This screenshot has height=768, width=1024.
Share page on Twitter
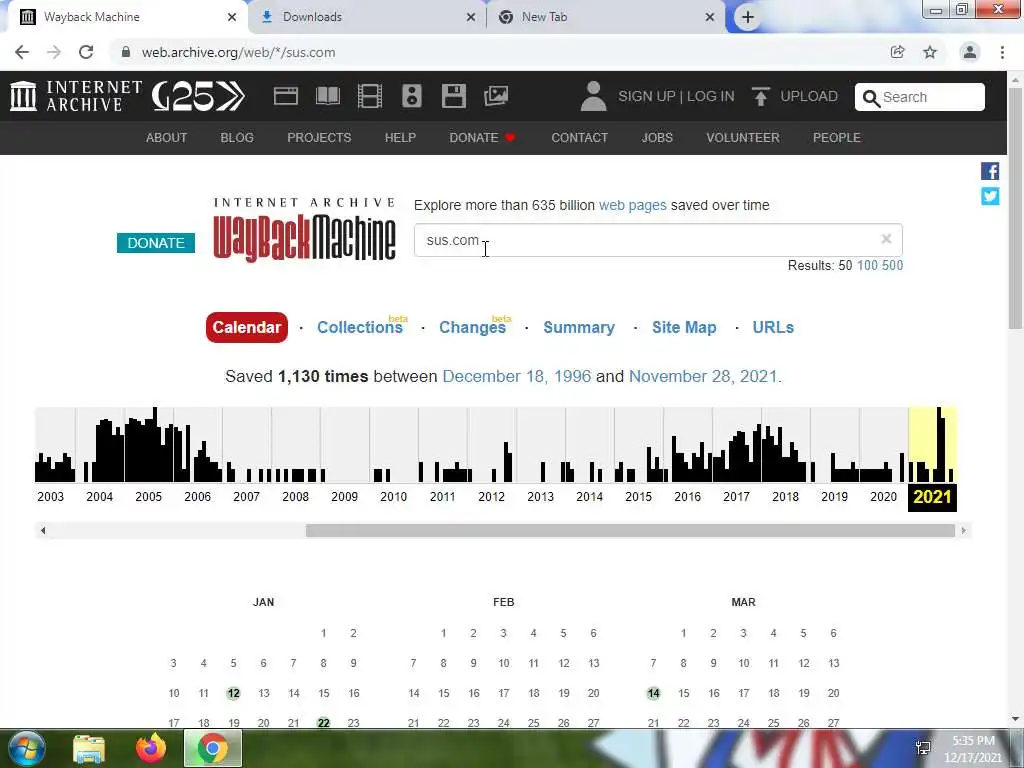coord(990,196)
